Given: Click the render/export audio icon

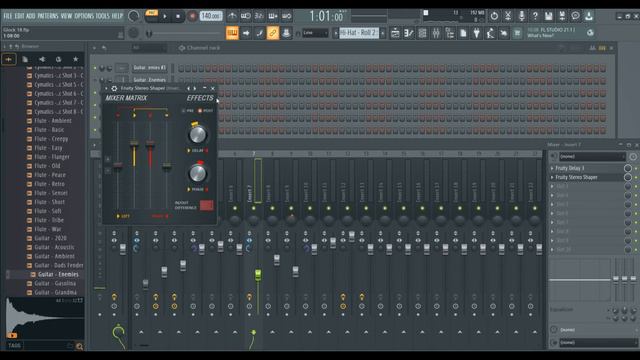Looking at the screenshot, I should point(562,16).
